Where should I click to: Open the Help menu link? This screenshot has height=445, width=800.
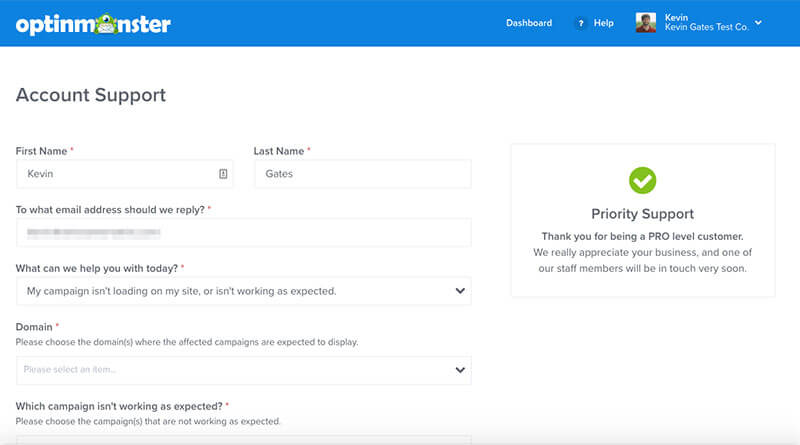[x=604, y=23]
